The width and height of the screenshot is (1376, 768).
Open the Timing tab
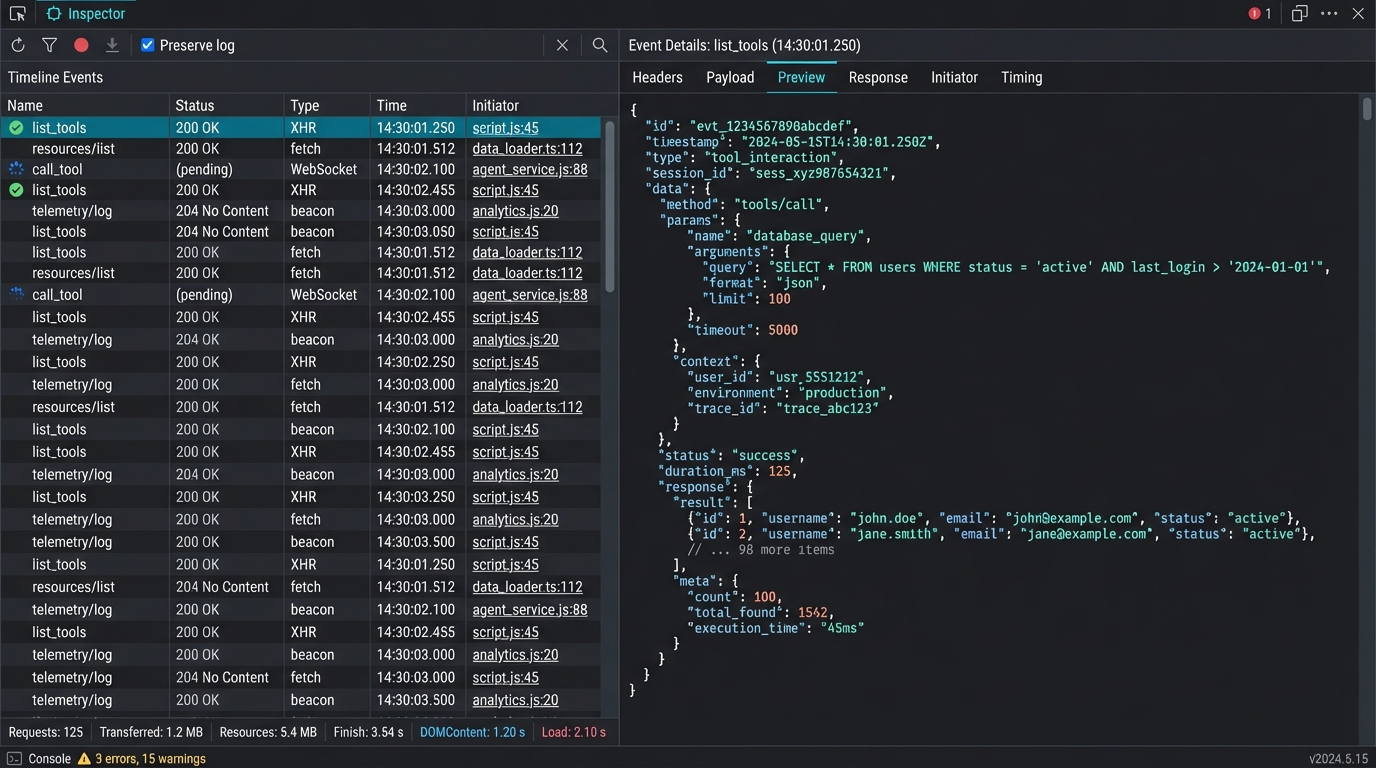(1021, 77)
